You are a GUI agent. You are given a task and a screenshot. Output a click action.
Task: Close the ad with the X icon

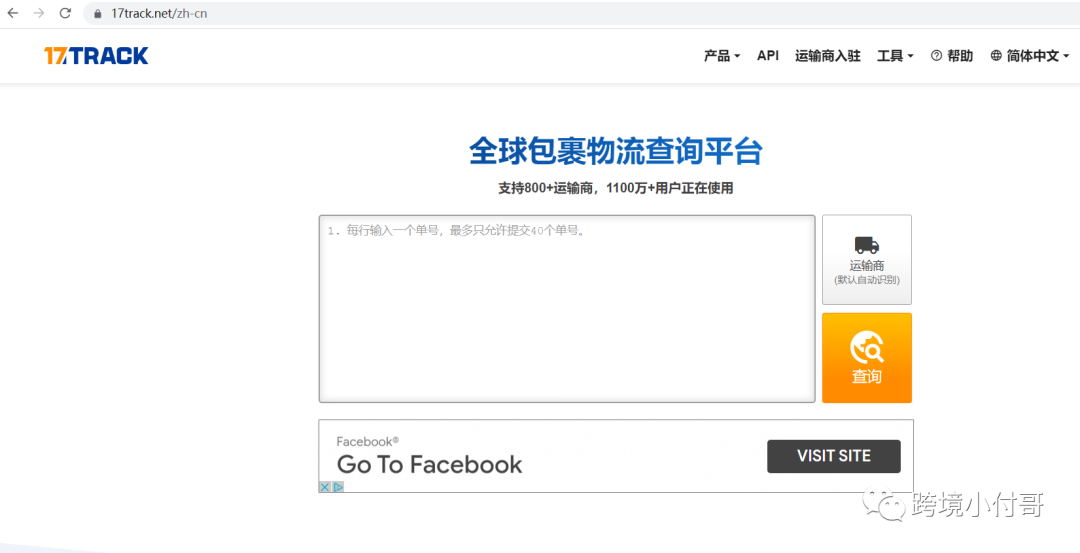[325, 487]
